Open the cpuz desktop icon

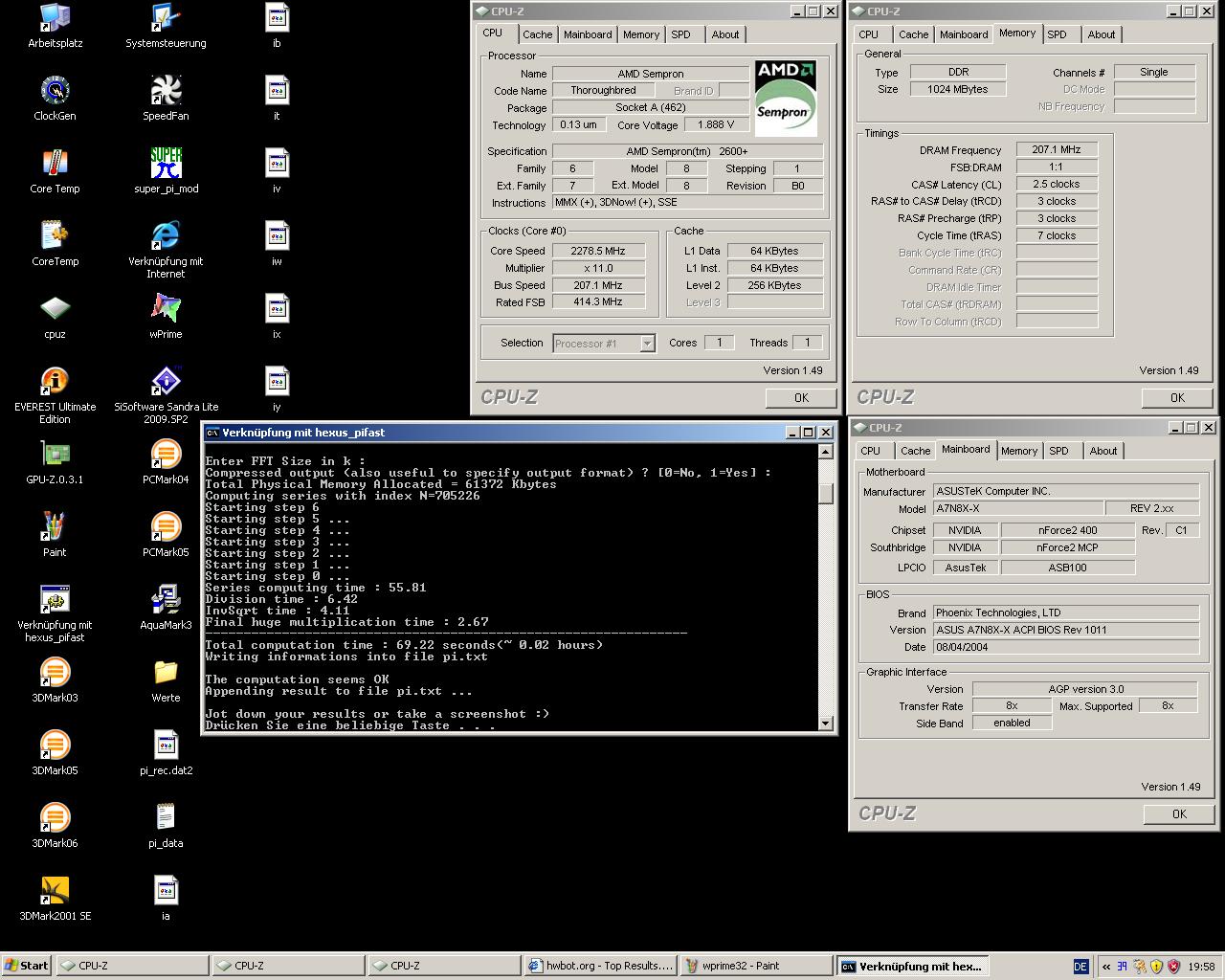(x=55, y=316)
